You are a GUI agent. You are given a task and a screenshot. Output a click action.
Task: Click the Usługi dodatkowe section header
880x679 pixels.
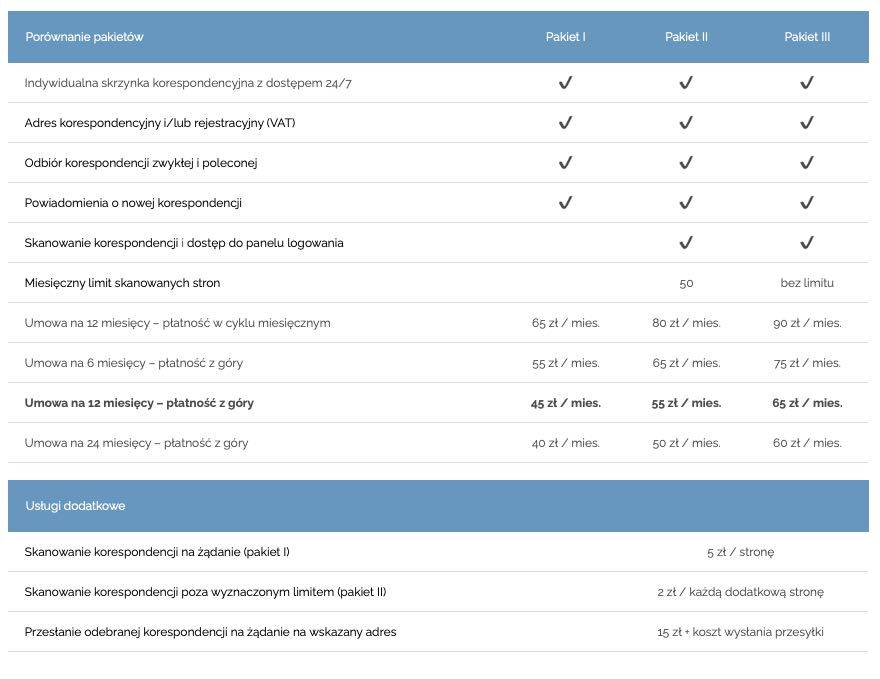(75, 506)
